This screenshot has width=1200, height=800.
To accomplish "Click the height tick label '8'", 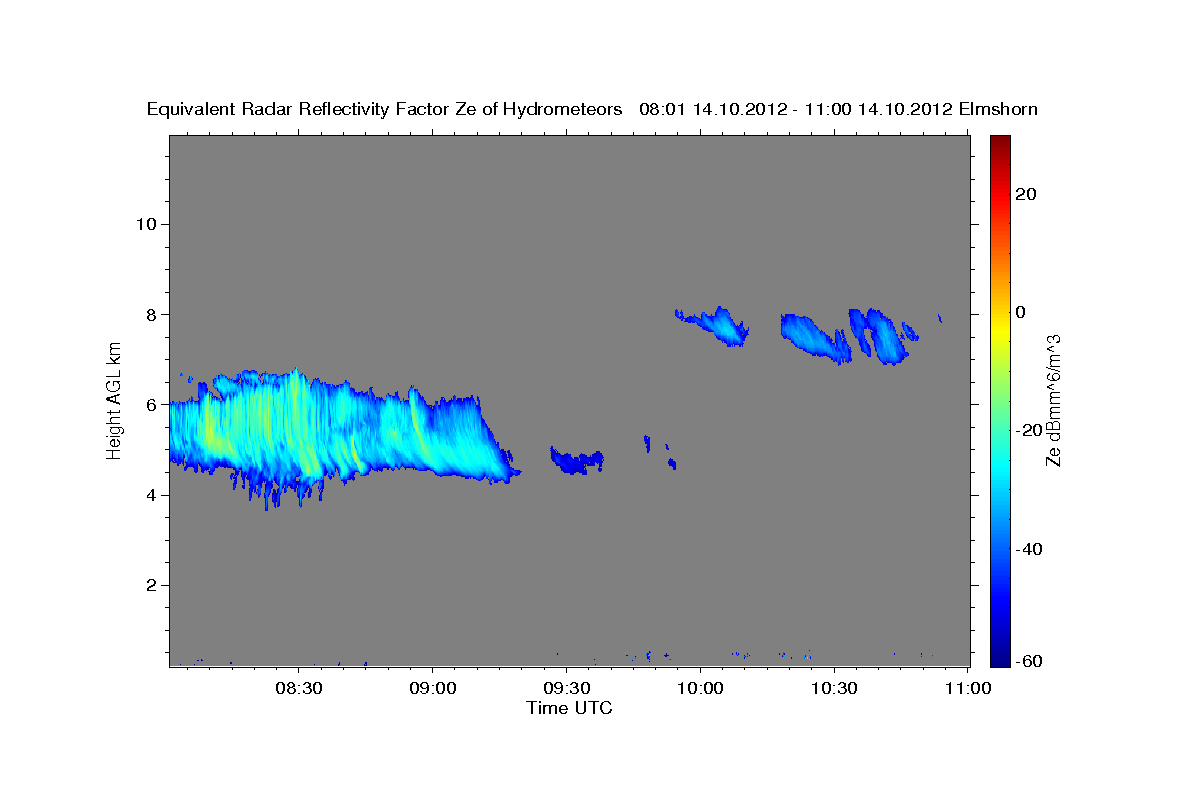I will click(x=151, y=314).
